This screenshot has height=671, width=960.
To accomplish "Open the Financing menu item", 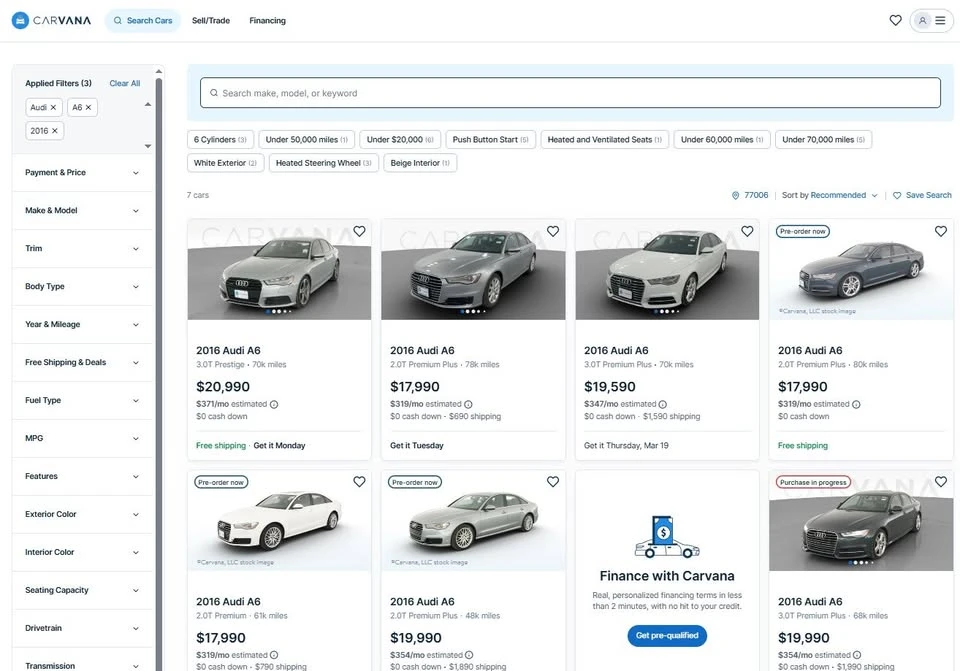I will (x=268, y=20).
